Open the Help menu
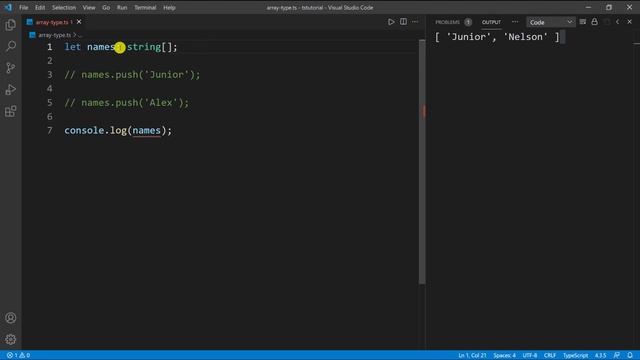The height and width of the screenshot is (360, 640). tap(169, 7)
